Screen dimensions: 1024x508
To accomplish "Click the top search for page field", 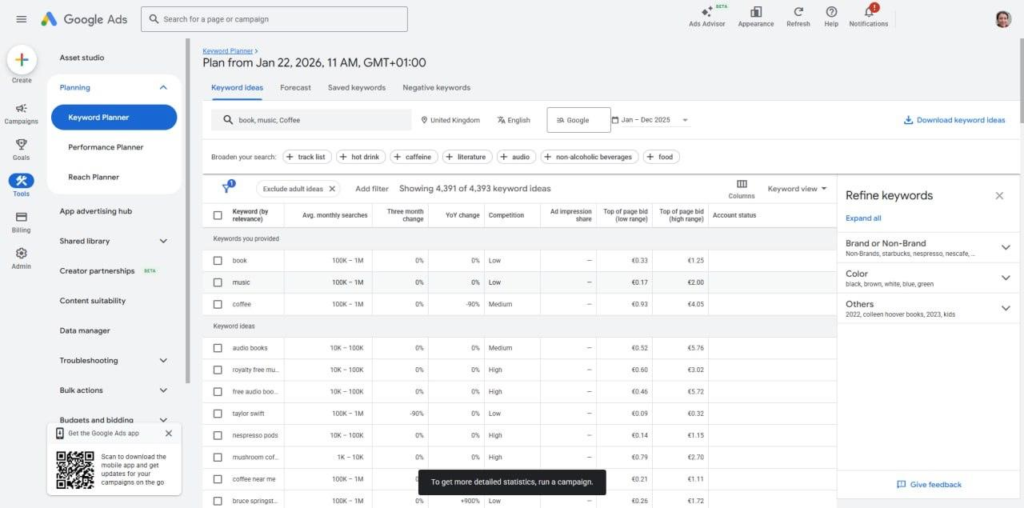I will pyautogui.click(x=274, y=19).
